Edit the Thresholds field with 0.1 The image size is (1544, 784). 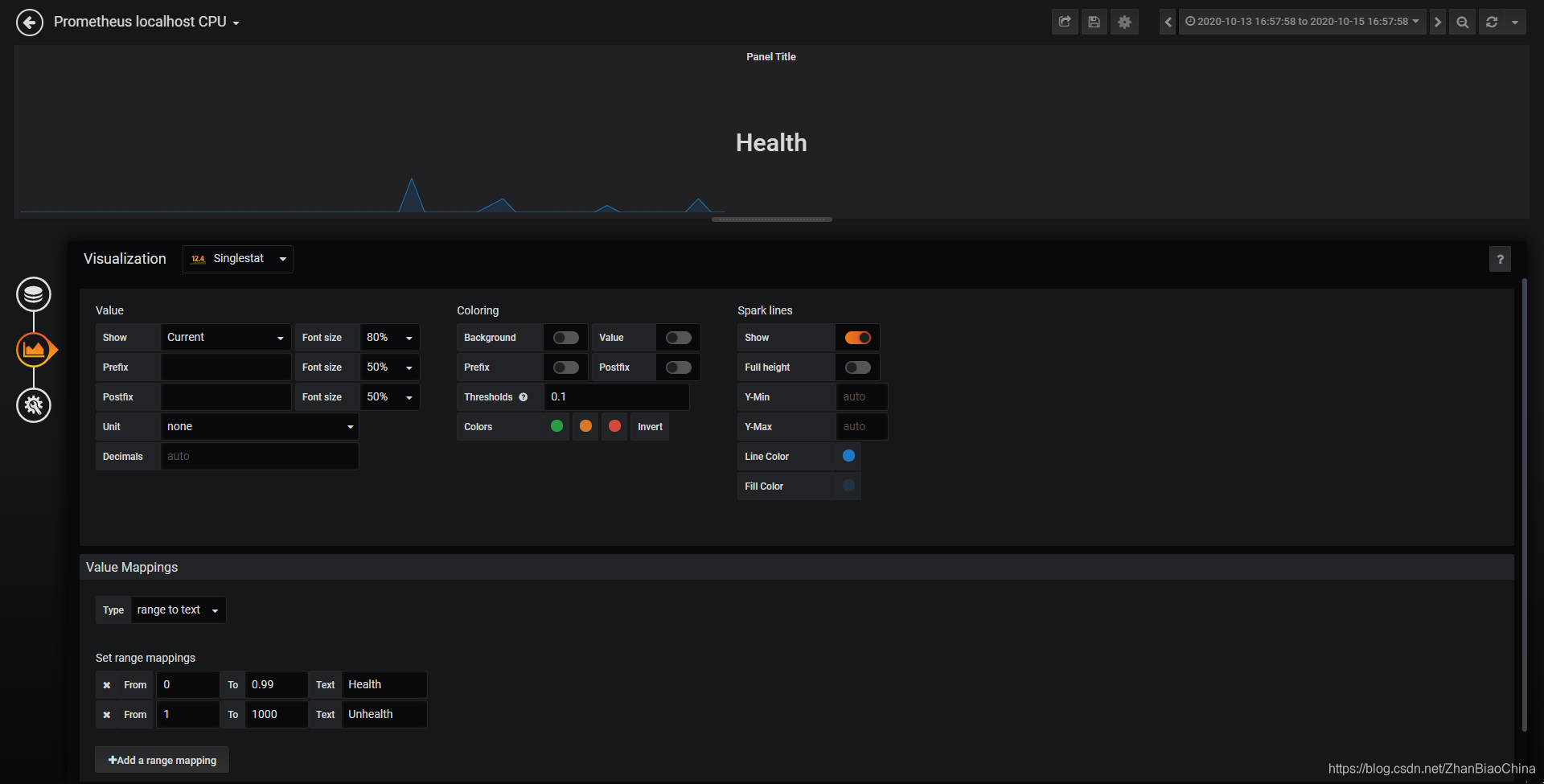[x=616, y=397]
